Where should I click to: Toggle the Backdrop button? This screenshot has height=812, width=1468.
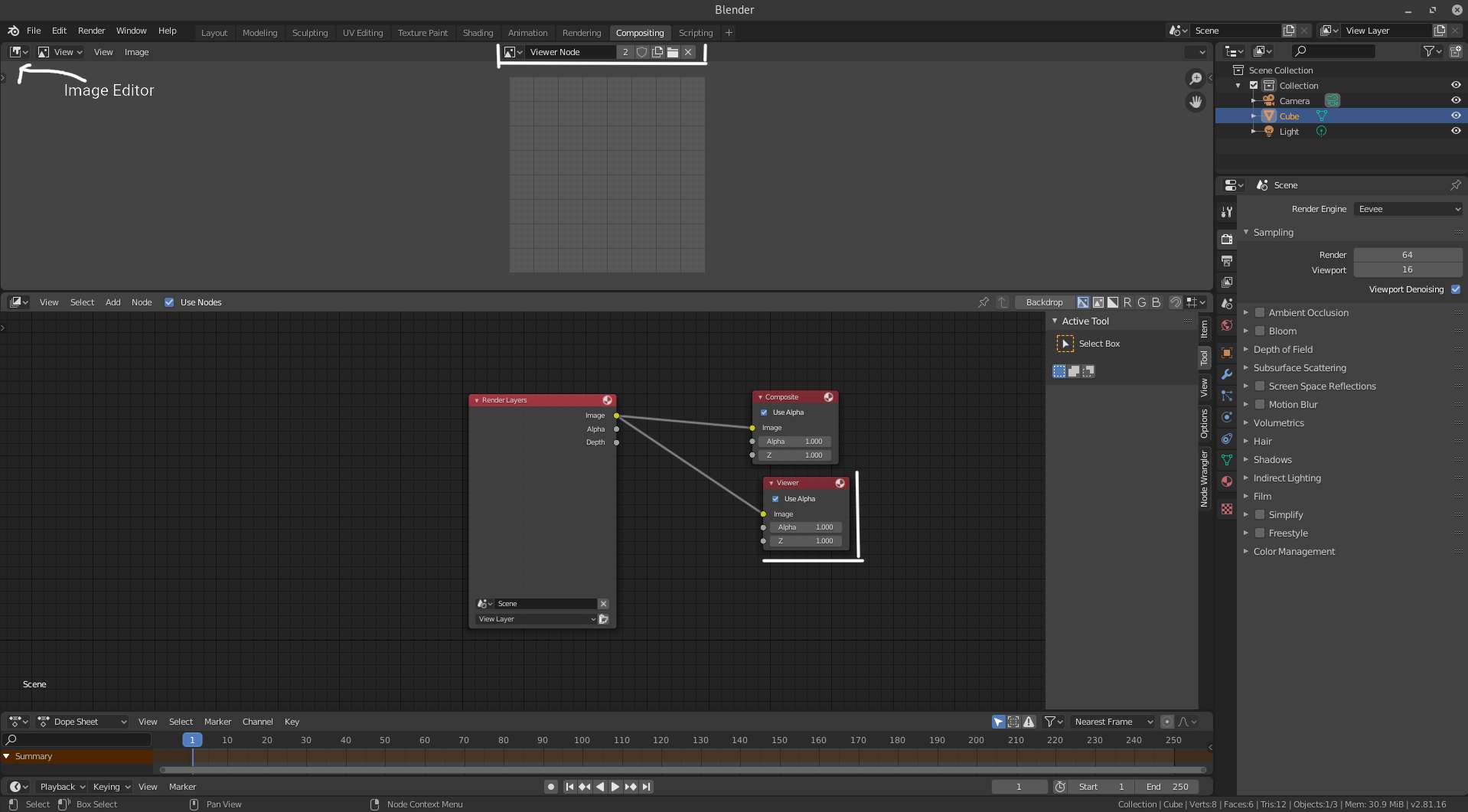1044,302
